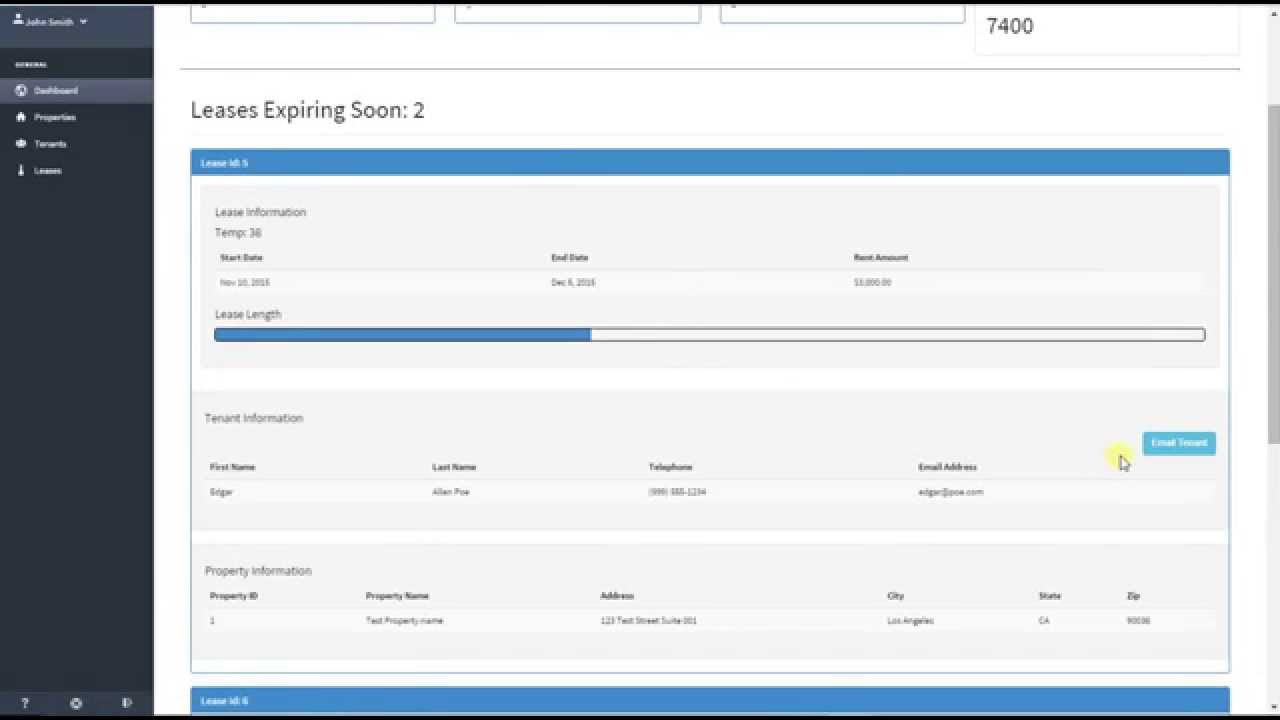The image size is (1280, 720).
Task: Click the Rent Amount column header
Action: (881, 258)
